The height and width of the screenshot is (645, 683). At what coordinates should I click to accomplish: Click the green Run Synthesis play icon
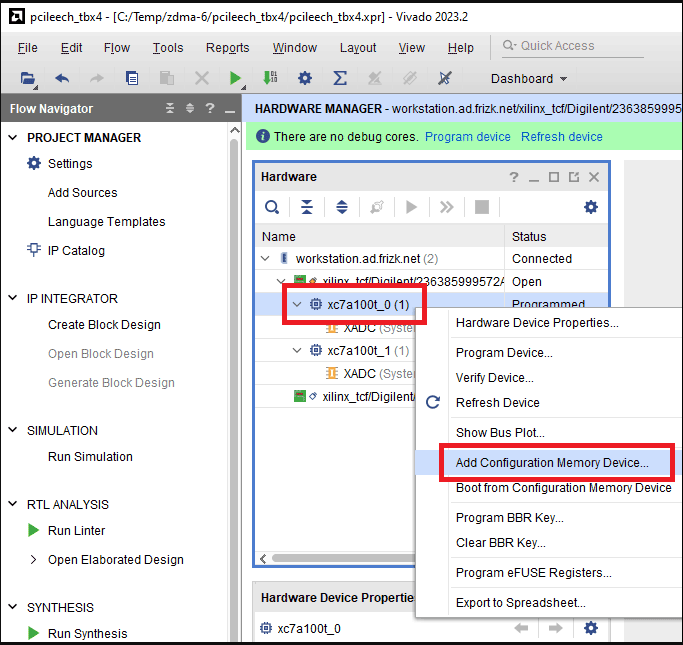(x=33, y=633)
